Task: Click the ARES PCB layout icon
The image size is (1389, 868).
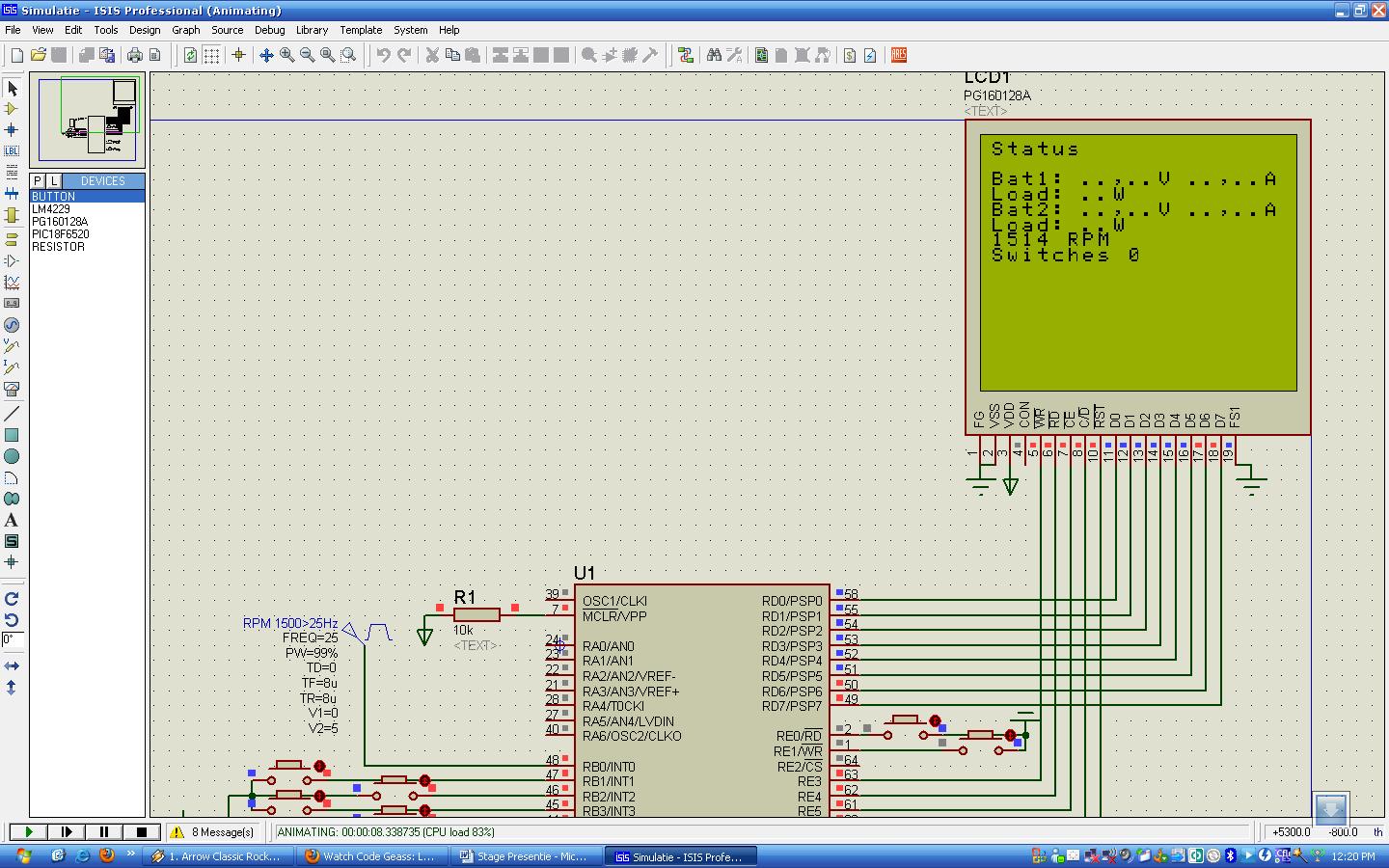Action: click(x=899, y=55)
